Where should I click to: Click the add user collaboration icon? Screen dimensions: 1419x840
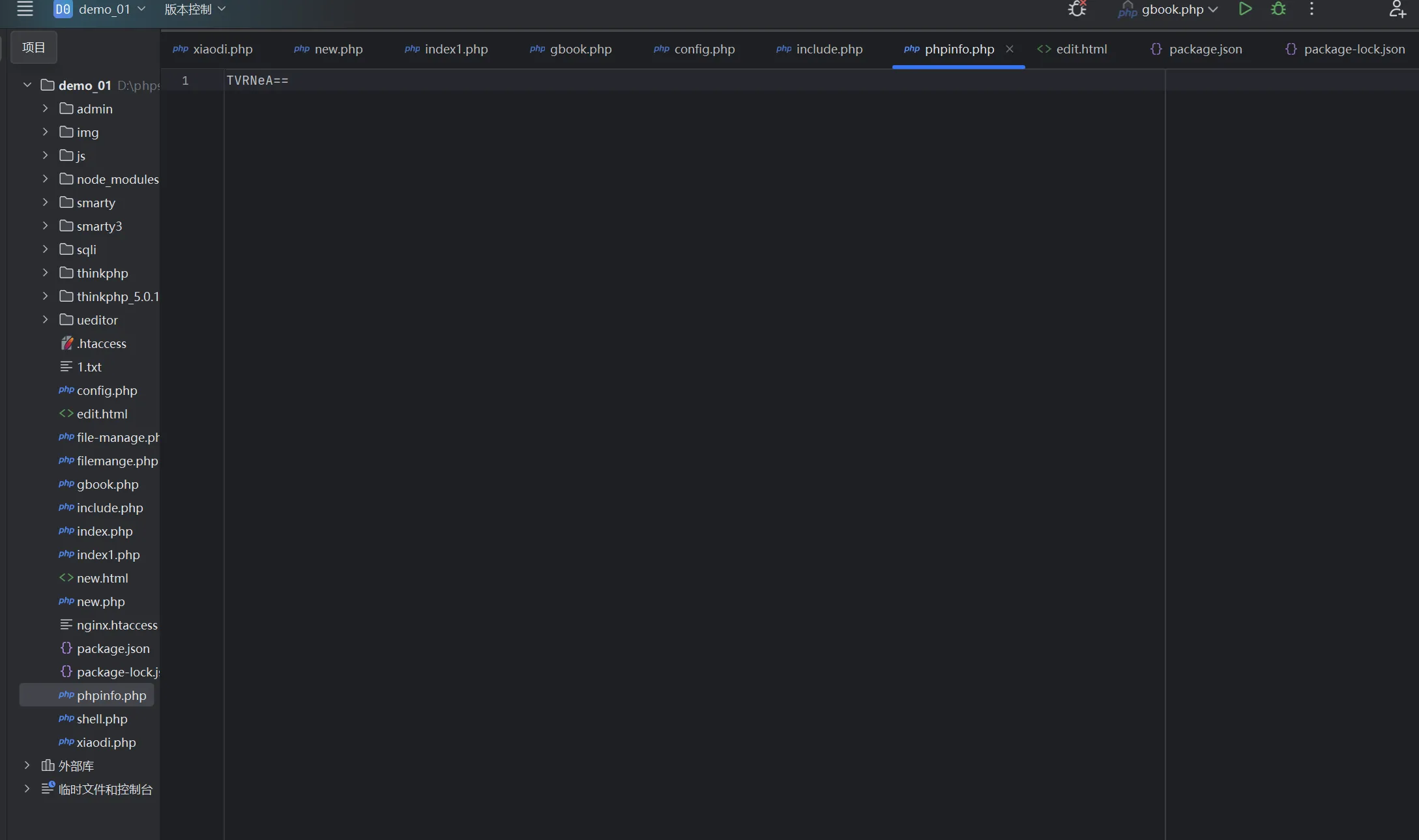tap(1397, 9)
